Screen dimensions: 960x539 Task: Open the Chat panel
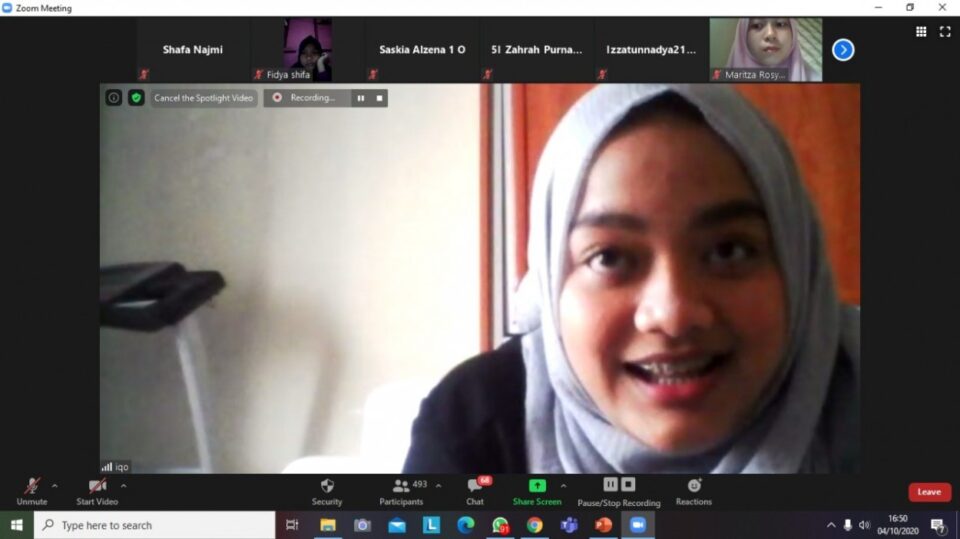click(475, 492)
